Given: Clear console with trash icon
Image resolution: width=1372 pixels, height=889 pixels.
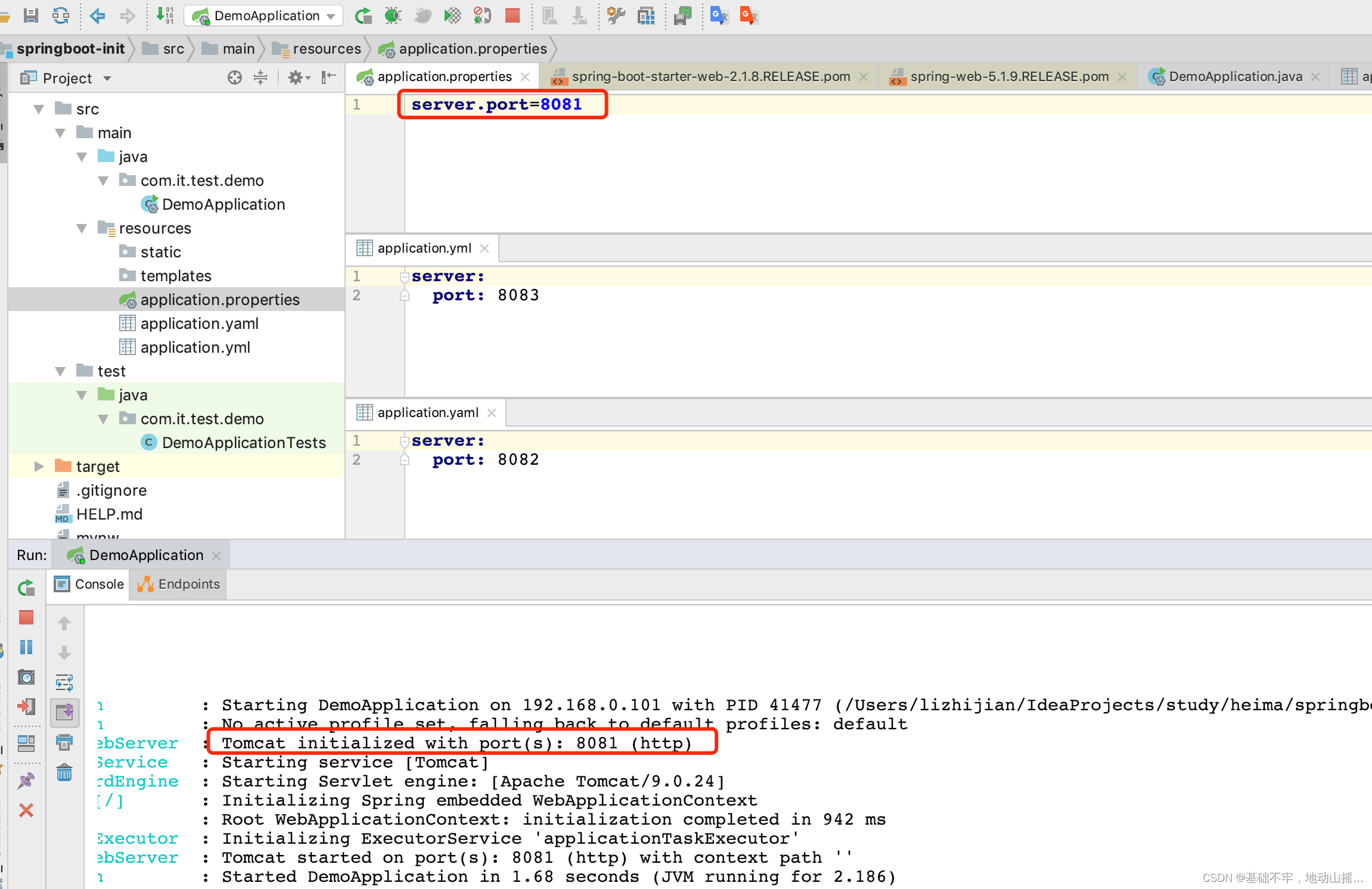Looking at the screenshot, I should pyautogui.click(x=64, y=773).
